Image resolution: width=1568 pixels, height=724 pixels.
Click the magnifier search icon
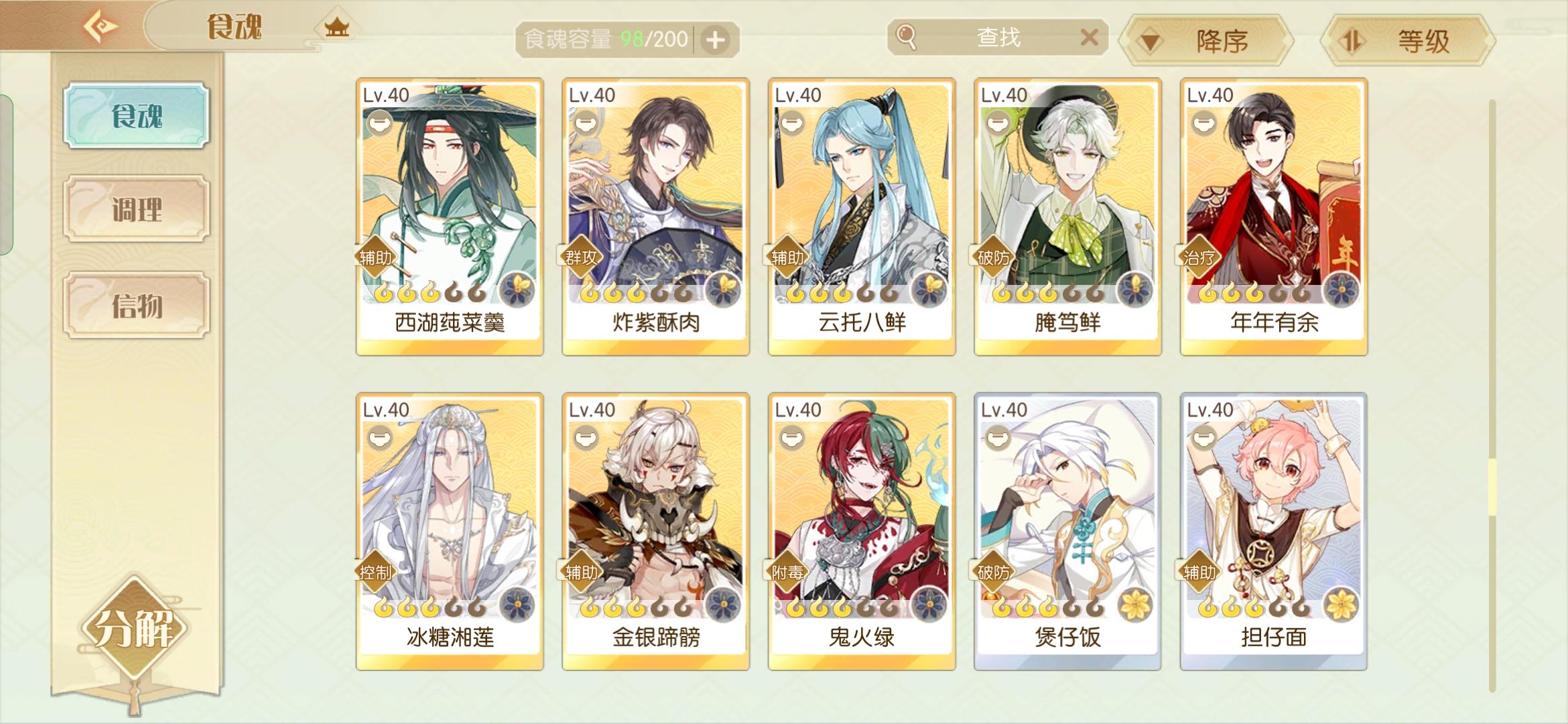(x=906, y=37)
